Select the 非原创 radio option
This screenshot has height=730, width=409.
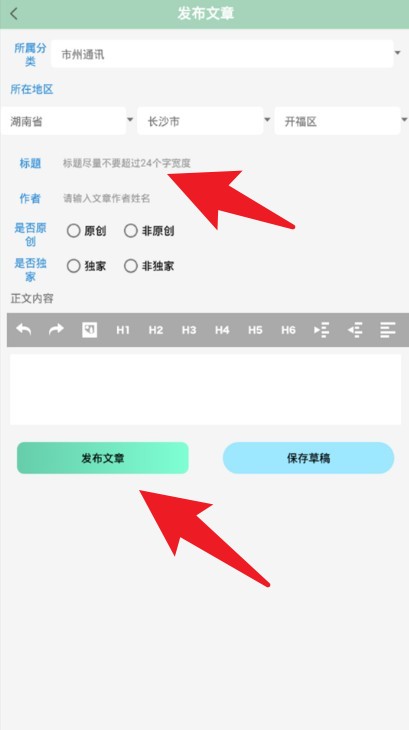pos(149,231)
